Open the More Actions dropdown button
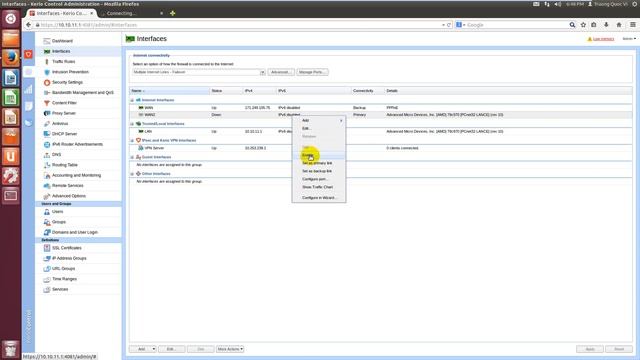This screenshot has width=640, height=360. pyautogui.click(x=230, y=349)
